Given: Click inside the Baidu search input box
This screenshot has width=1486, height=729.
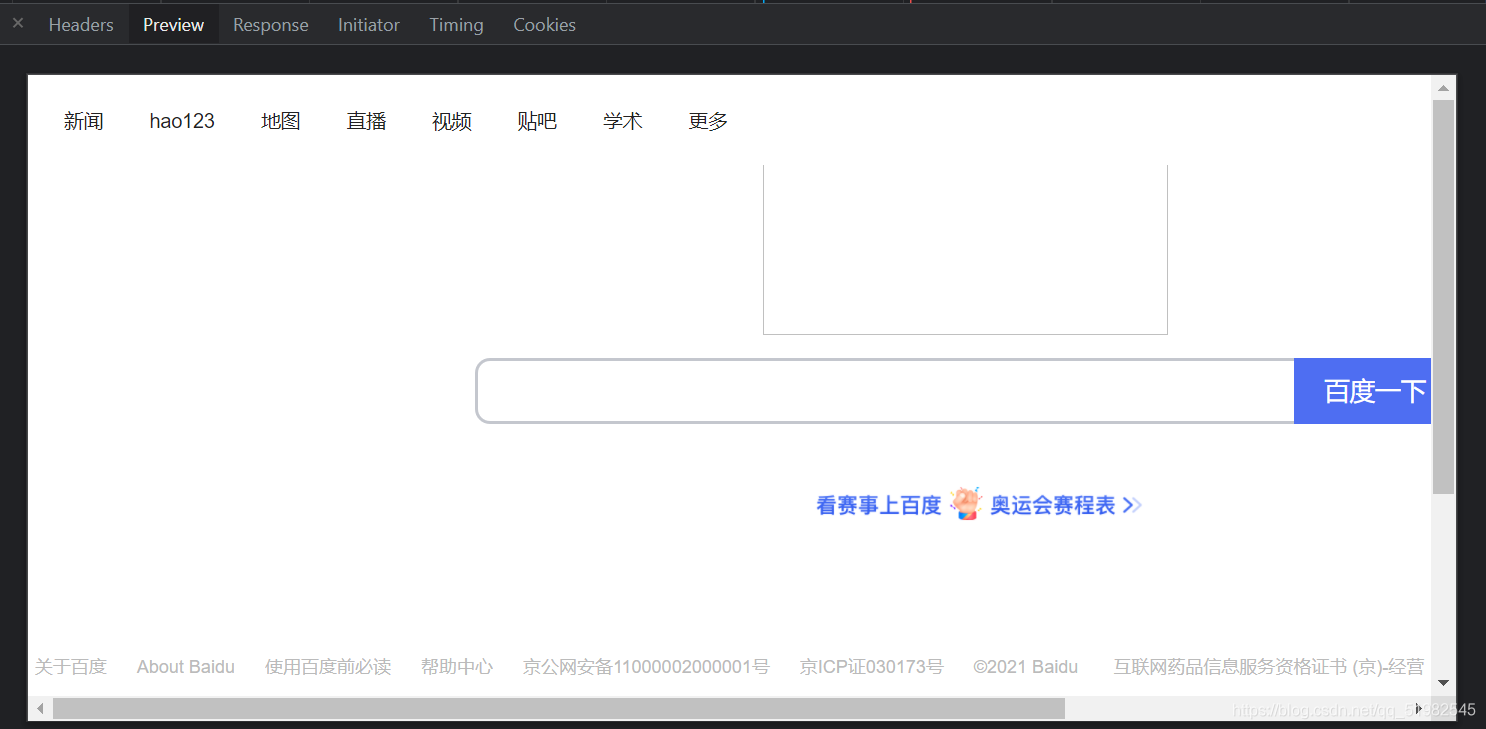Looking at the screenshot, I should pos(885,391).
